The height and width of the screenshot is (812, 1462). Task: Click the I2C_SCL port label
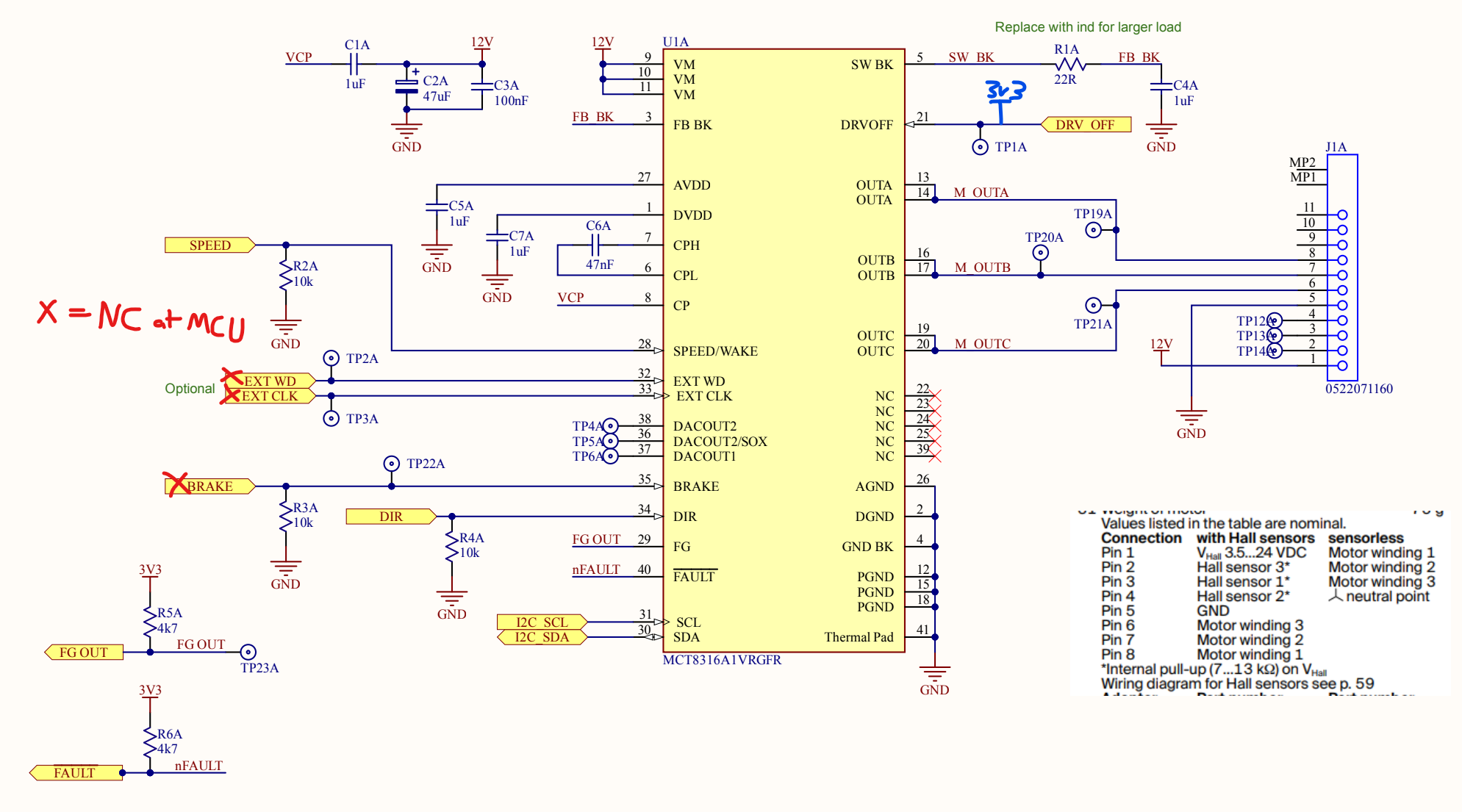pos(542,622)
